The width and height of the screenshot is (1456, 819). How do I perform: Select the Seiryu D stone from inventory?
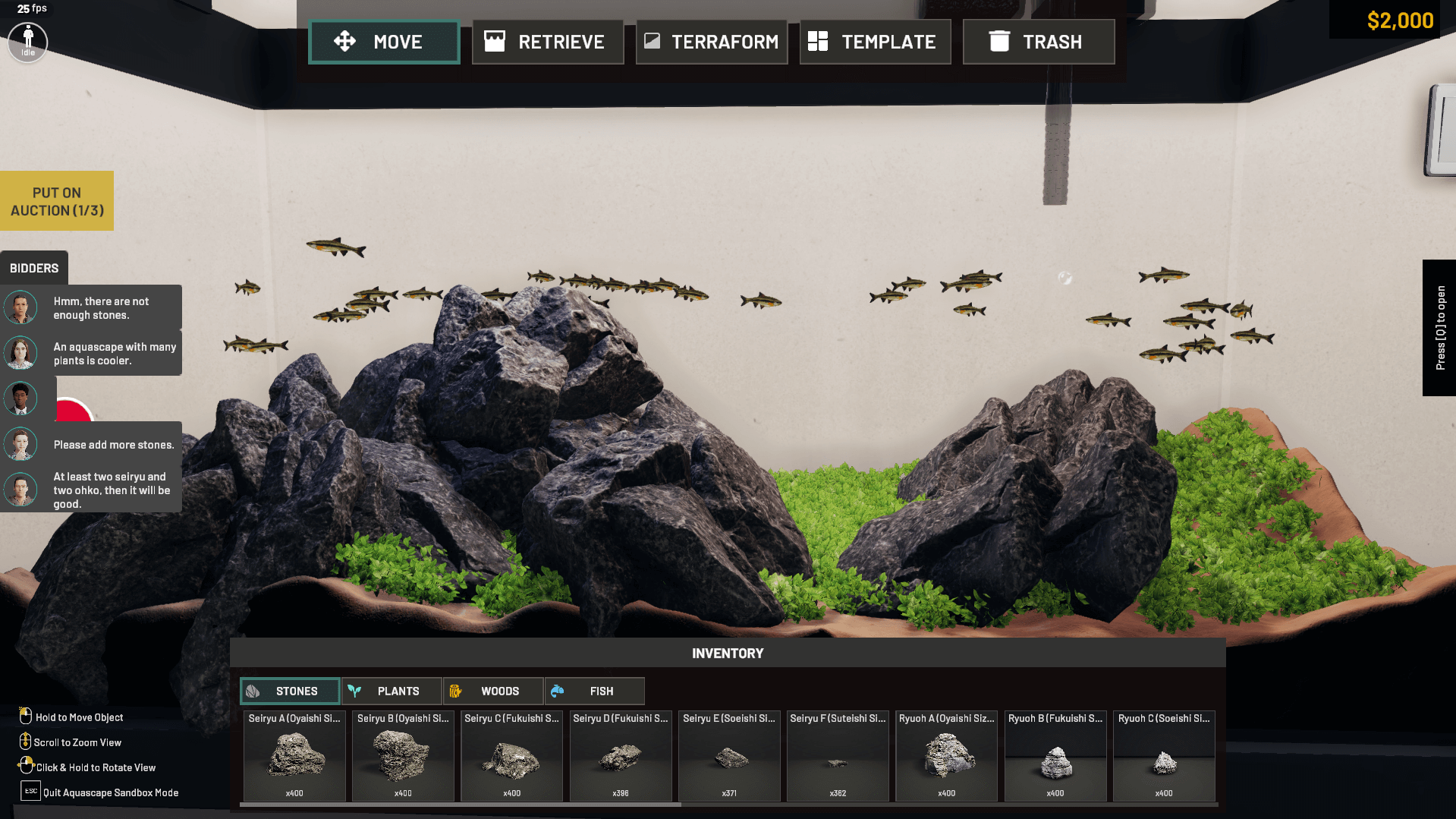(x=620, y=757)
